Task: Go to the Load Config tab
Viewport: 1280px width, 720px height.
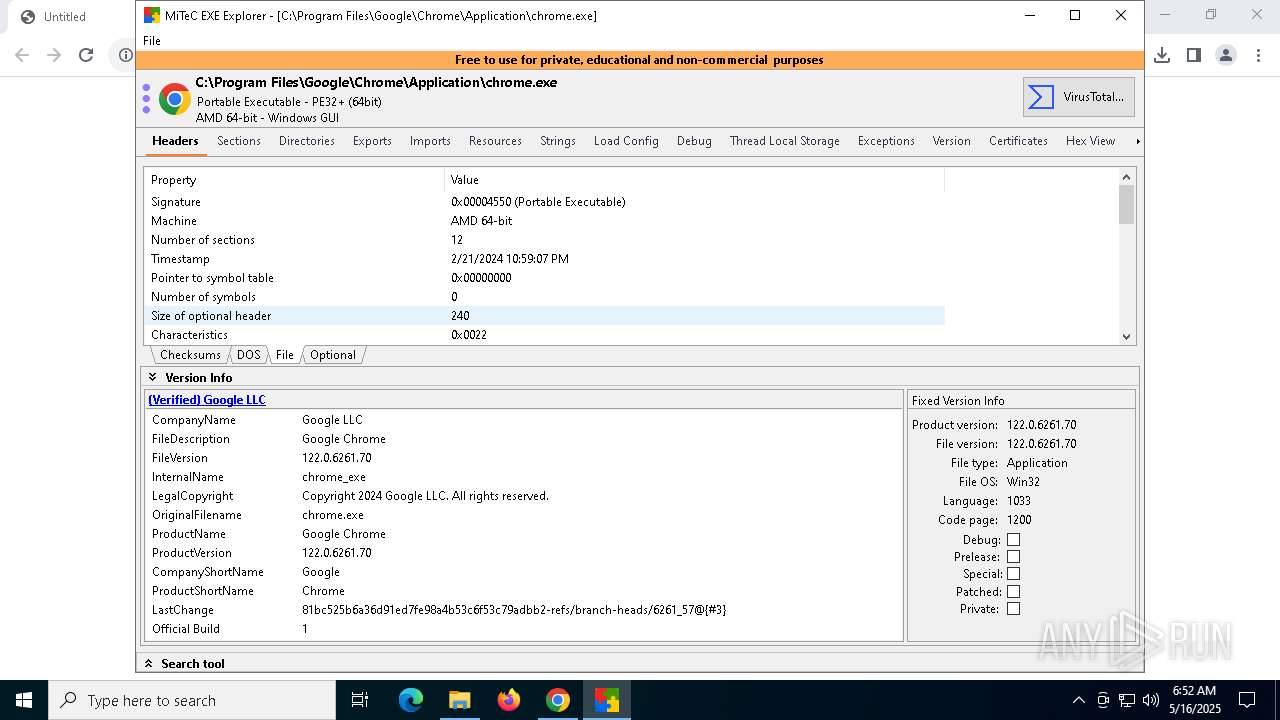Action: click(x=626, y=141)
